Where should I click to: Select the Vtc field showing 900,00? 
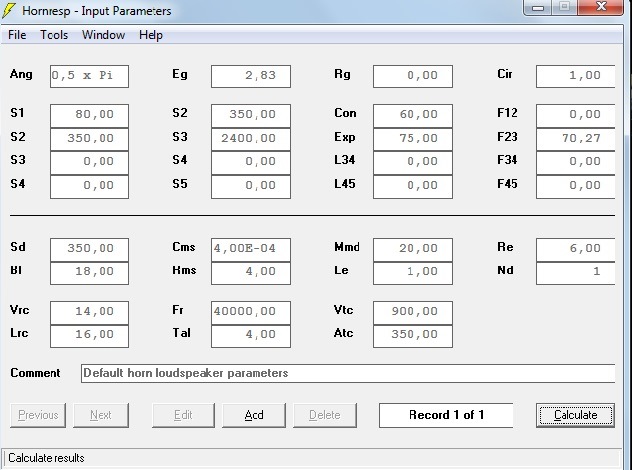[x=413, y=313]
